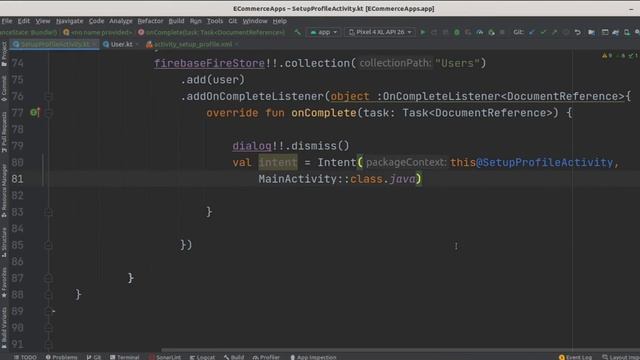Switch to activity_setup_profile.xml tab
The height and width of the screenshot is (360, 640).
pos(193,44)
